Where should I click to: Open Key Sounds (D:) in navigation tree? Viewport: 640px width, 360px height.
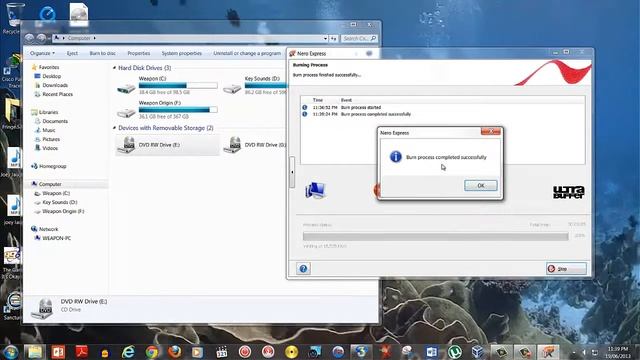click(x=60, y=202)
